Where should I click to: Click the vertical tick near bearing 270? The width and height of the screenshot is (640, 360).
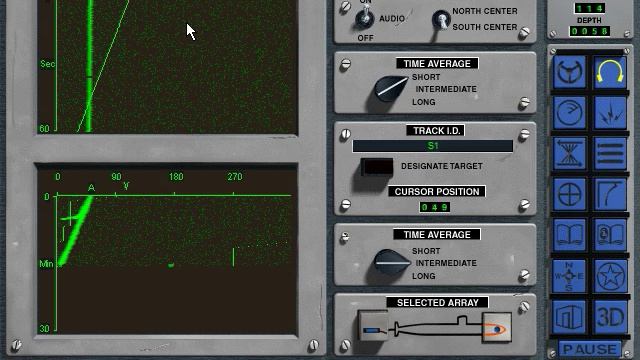point(233,257)
